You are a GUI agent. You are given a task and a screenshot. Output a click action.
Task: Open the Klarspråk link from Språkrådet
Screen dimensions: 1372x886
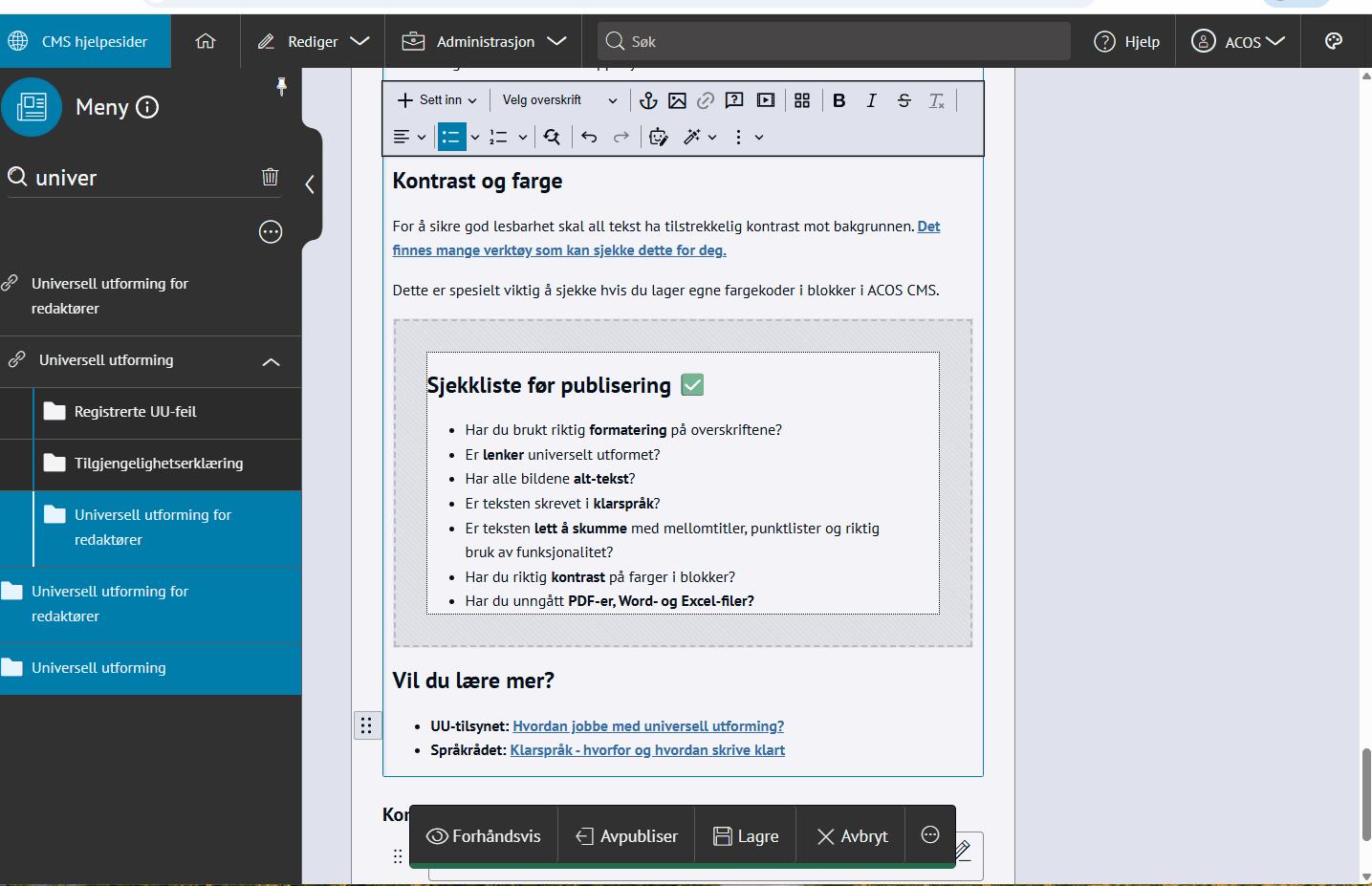click(647, 750)
